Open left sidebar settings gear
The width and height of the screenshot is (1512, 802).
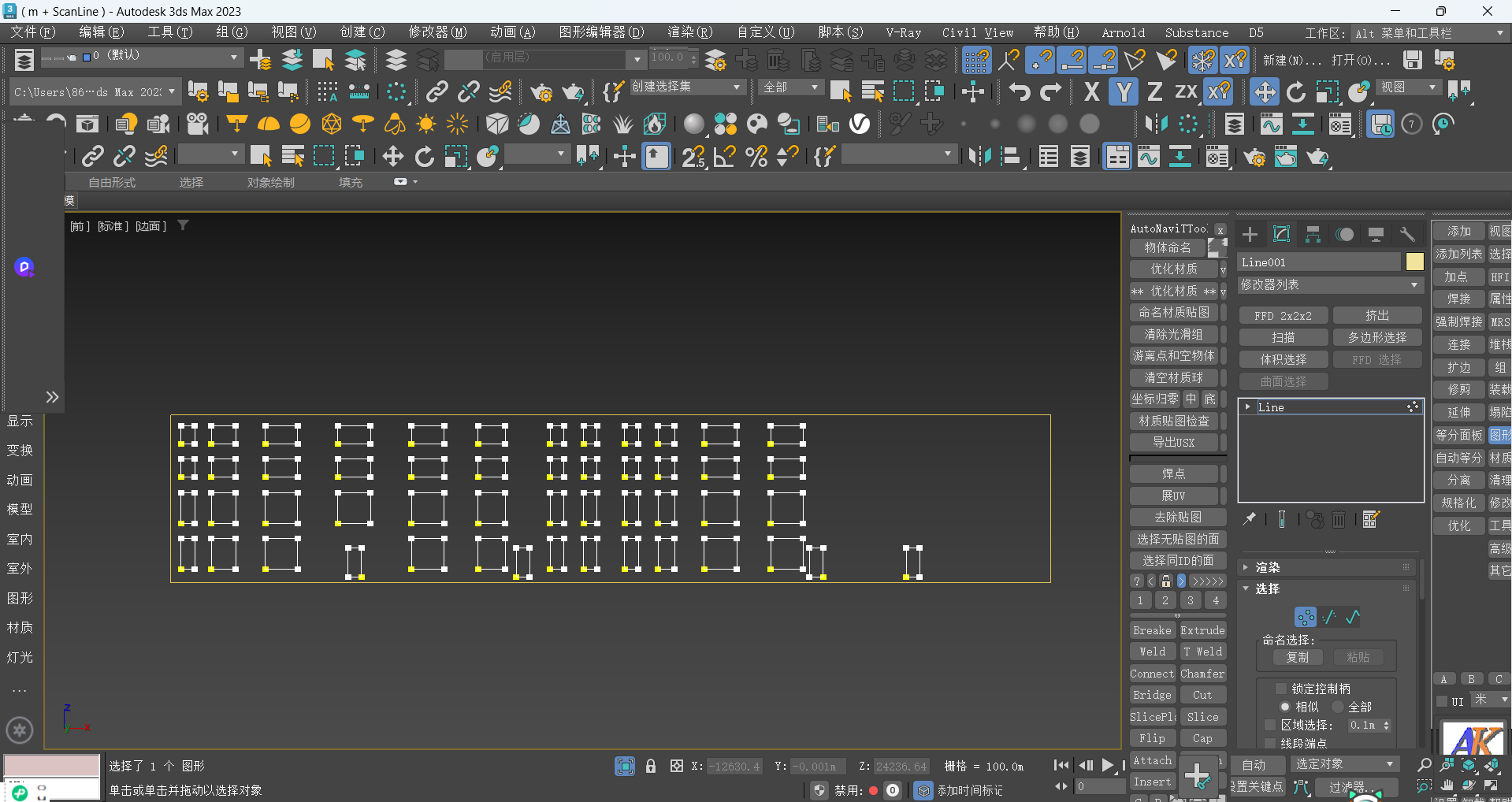pyautogui.click(x=20, y=730)
